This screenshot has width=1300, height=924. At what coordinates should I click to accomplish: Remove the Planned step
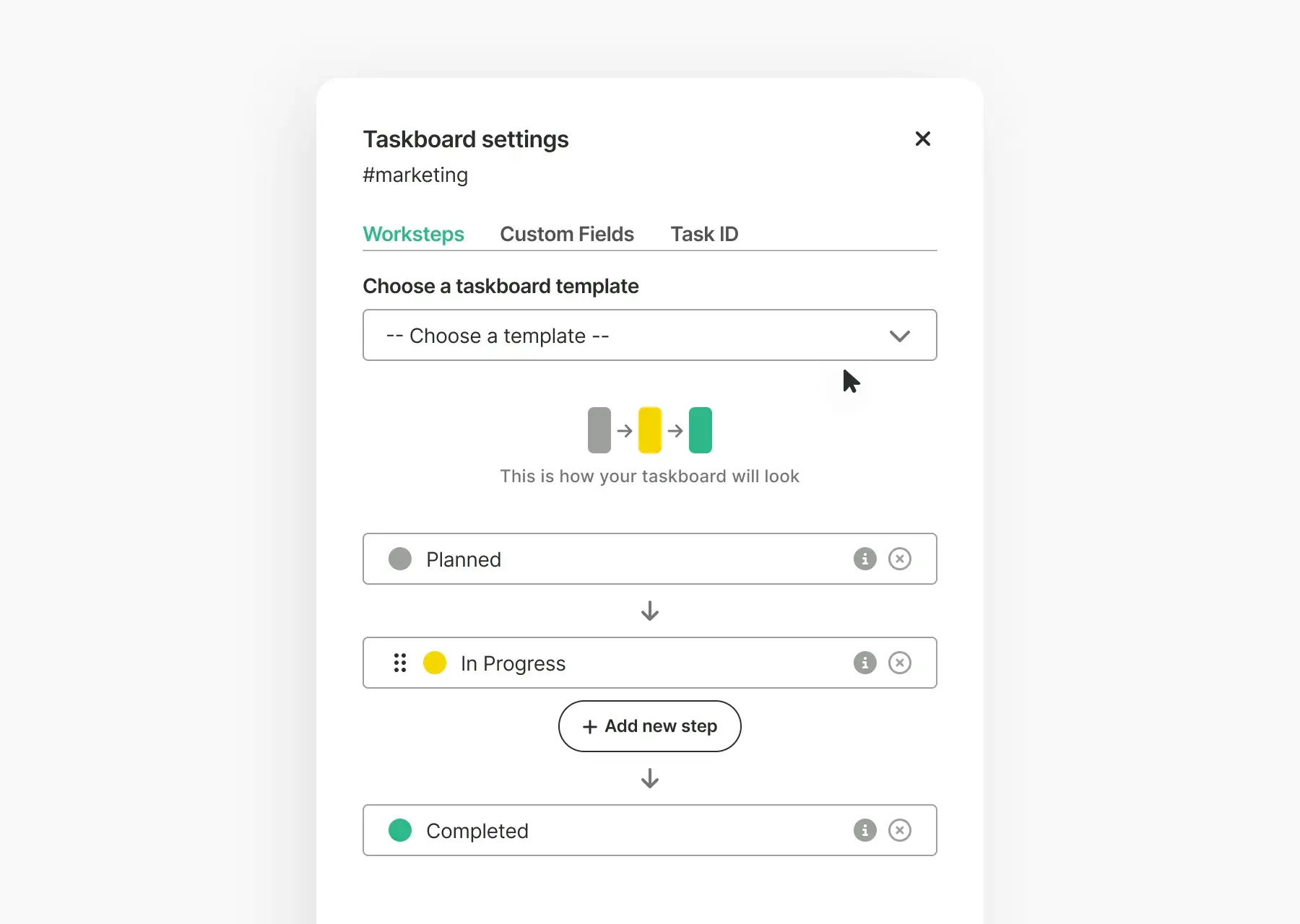coord(899,559)
